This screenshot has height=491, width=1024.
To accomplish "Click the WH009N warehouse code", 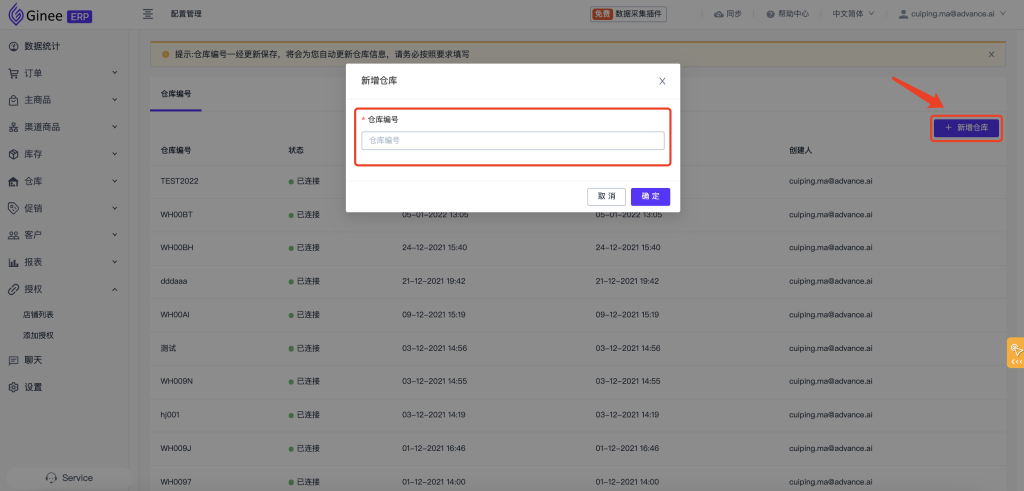I will 177,381.
